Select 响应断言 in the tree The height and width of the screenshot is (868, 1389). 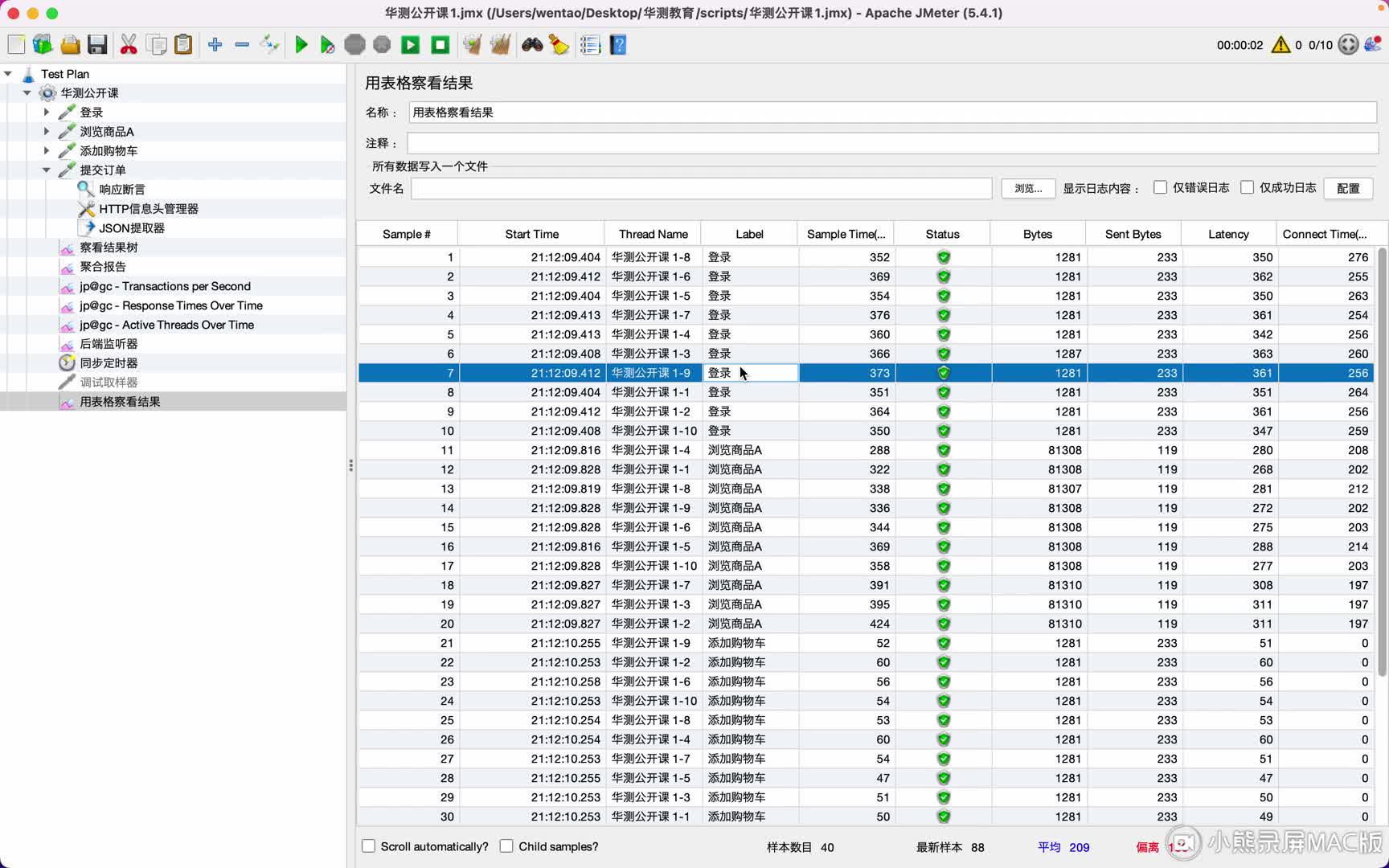[122, 190]
